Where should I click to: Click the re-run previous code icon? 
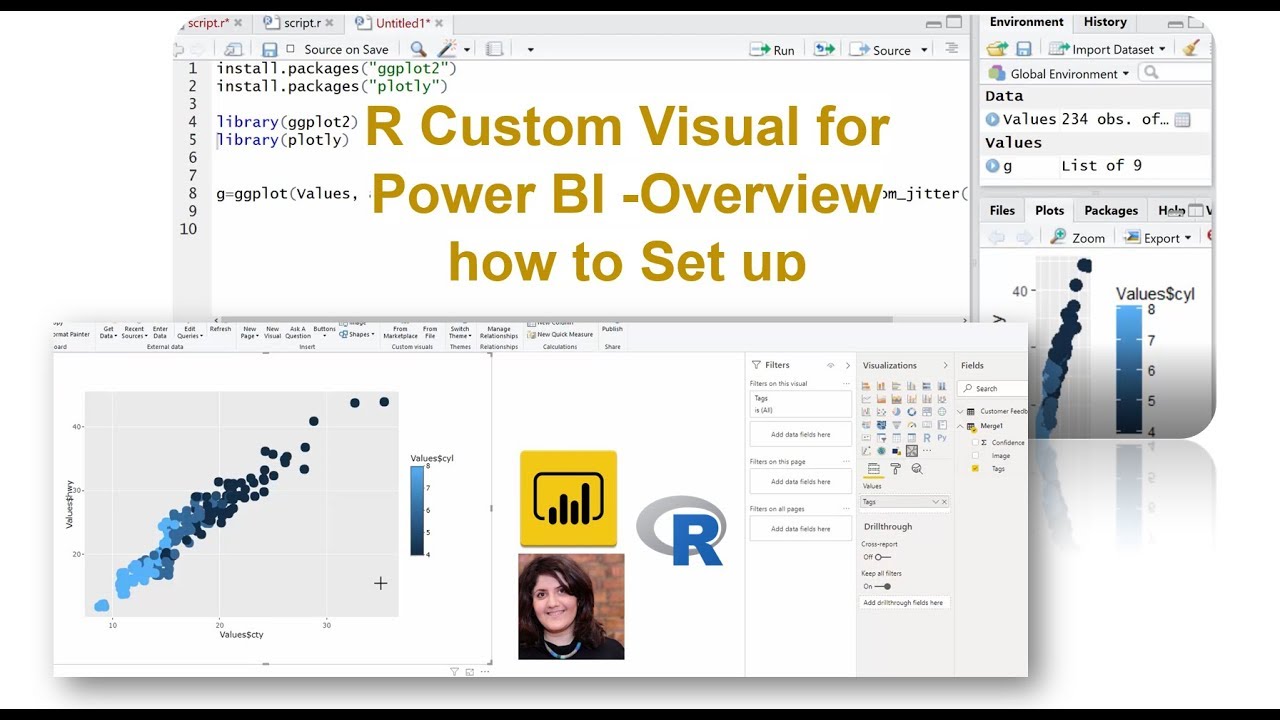click(824, 49)
